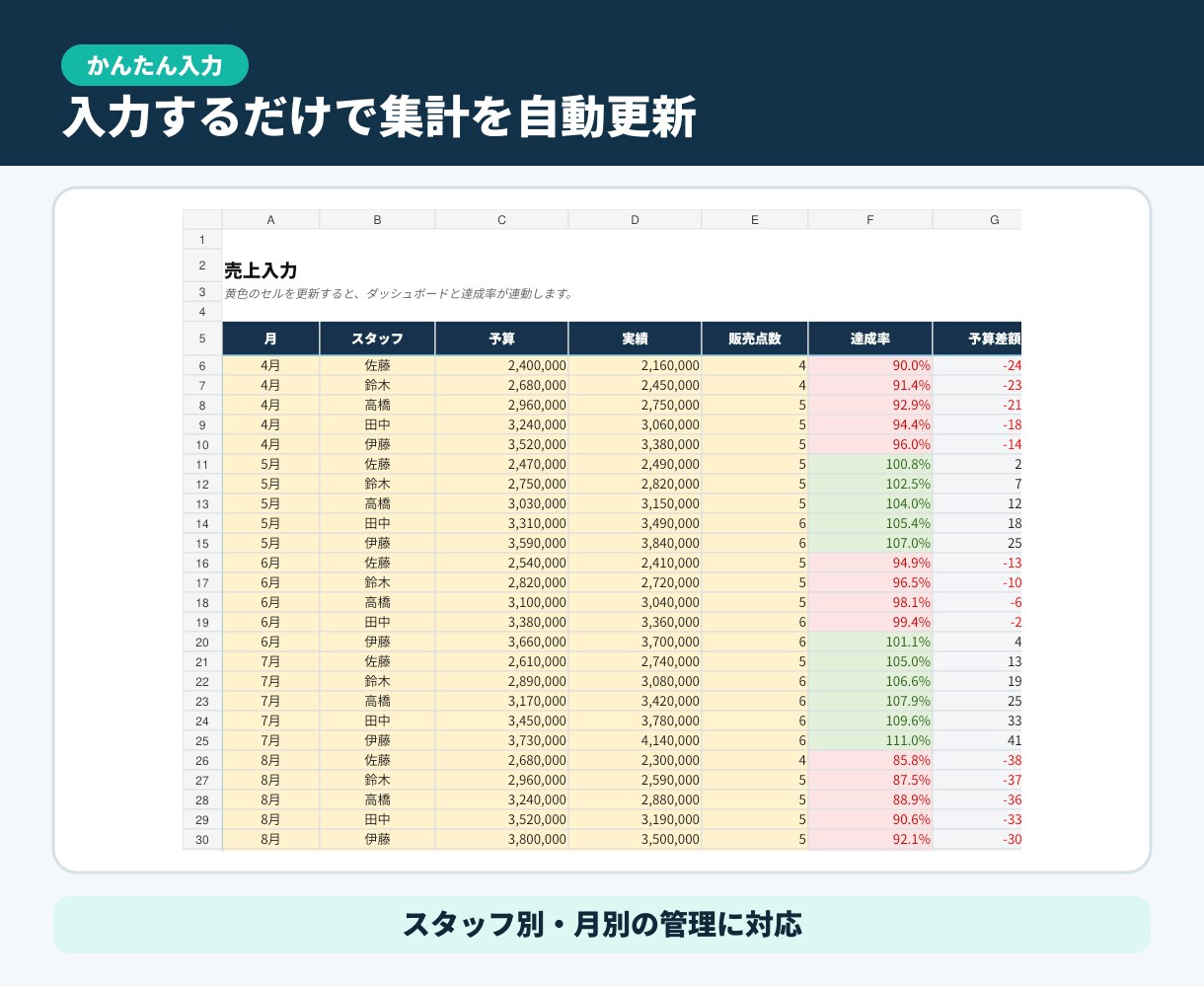Select budget cell 2,540,000
The image size is (1204, 987).
tap(501, 563)
